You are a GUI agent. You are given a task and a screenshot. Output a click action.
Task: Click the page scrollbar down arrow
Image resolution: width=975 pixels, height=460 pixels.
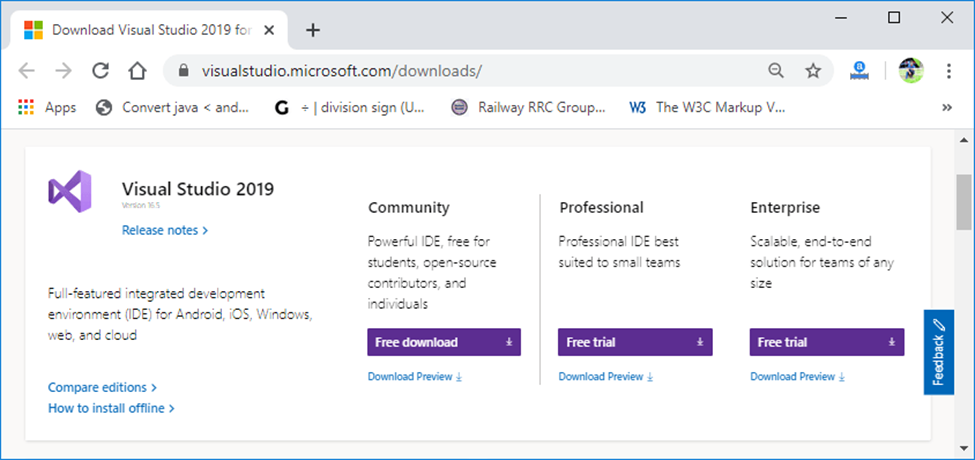[x=964, y=450]
